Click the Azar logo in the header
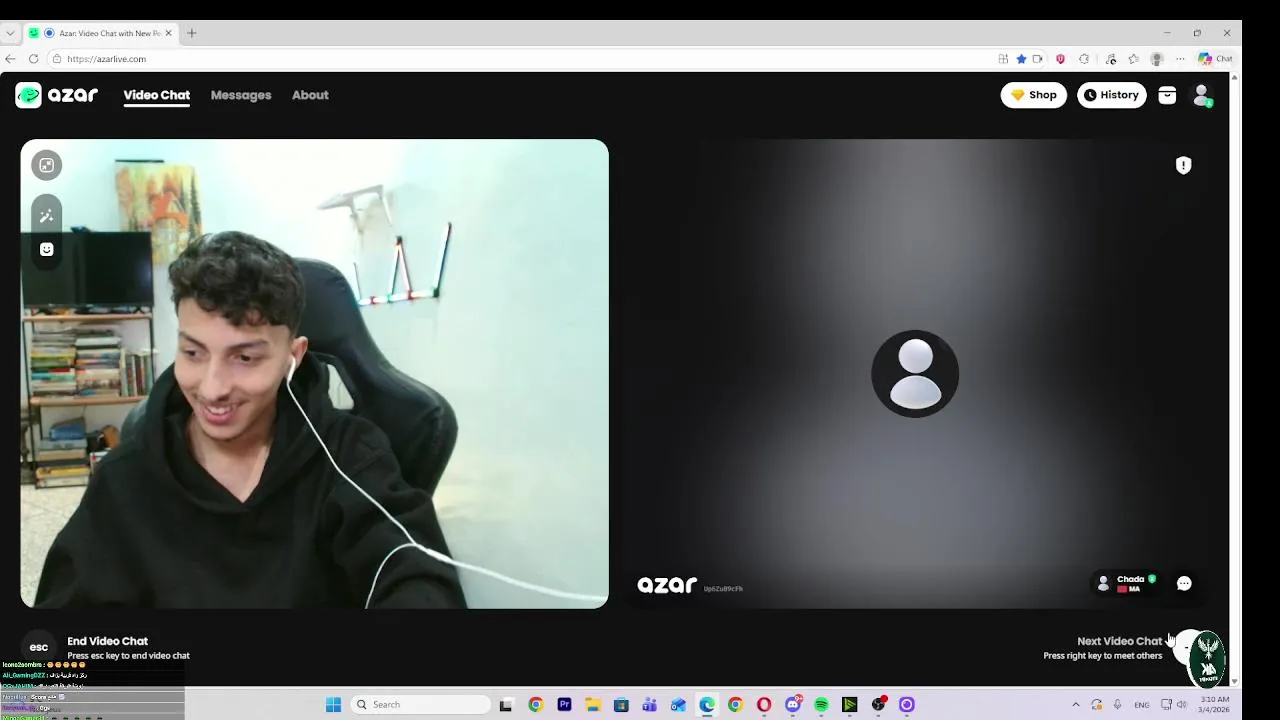 [57, 95]
